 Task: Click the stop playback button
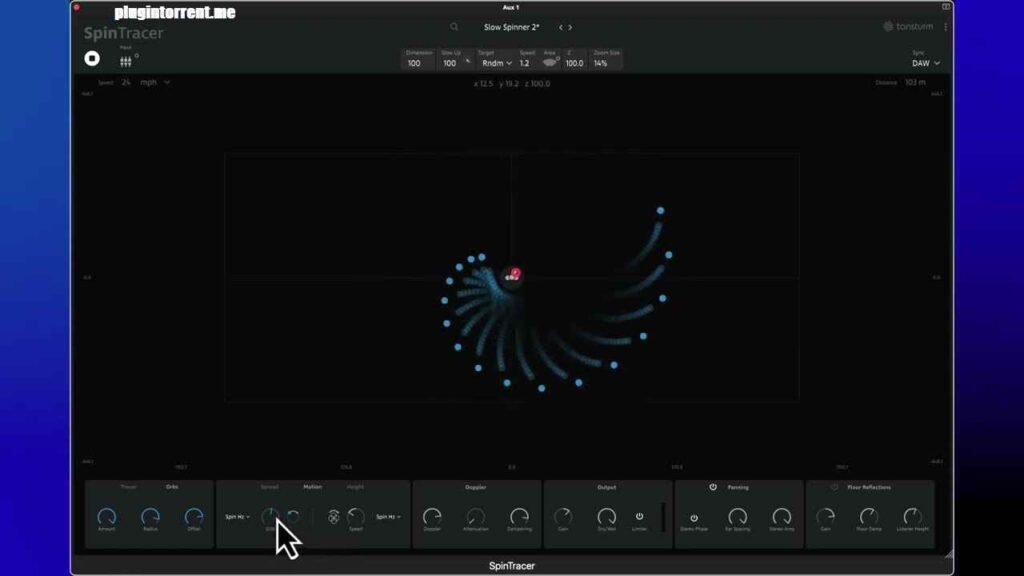[x=92, y=59]
